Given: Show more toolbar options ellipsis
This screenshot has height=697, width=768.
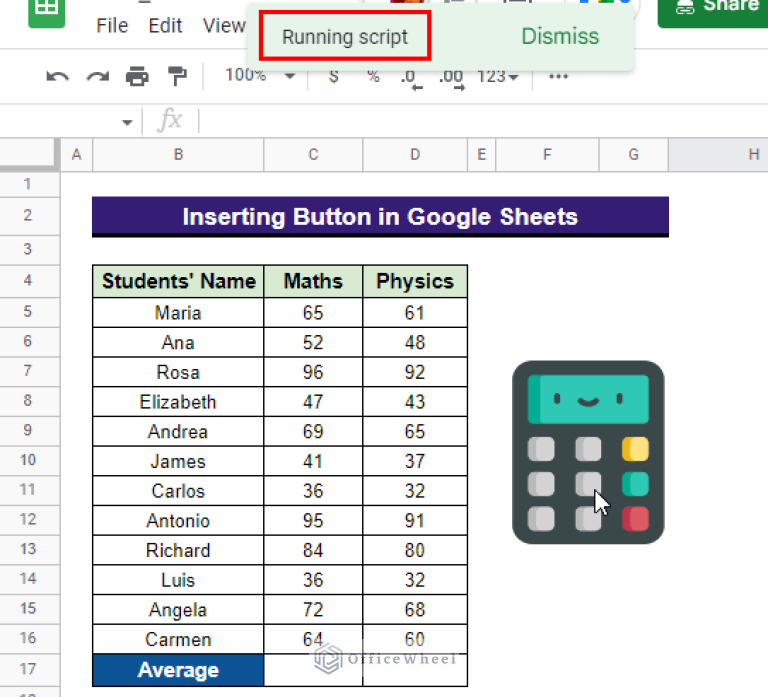Looking at the screenshot, I should pyautogui.click(x=558, y=77).
